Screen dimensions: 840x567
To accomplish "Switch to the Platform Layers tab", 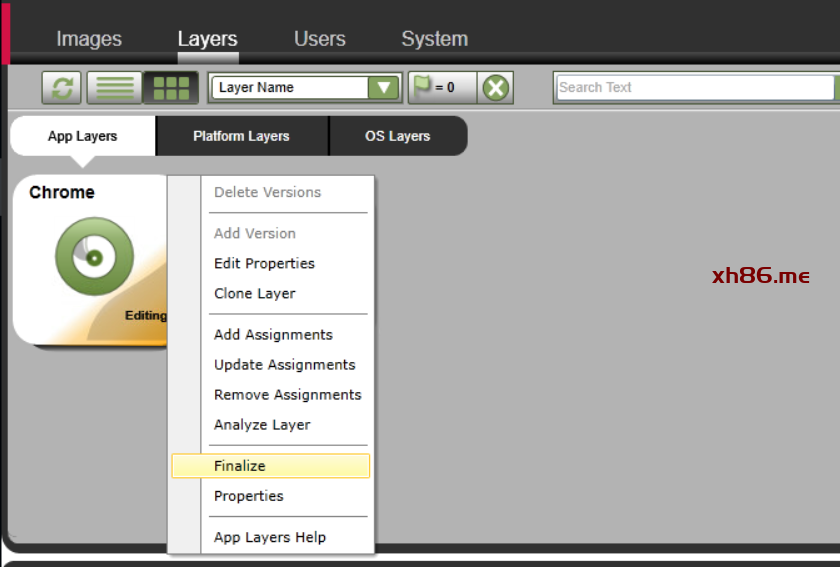I will 241,136.
